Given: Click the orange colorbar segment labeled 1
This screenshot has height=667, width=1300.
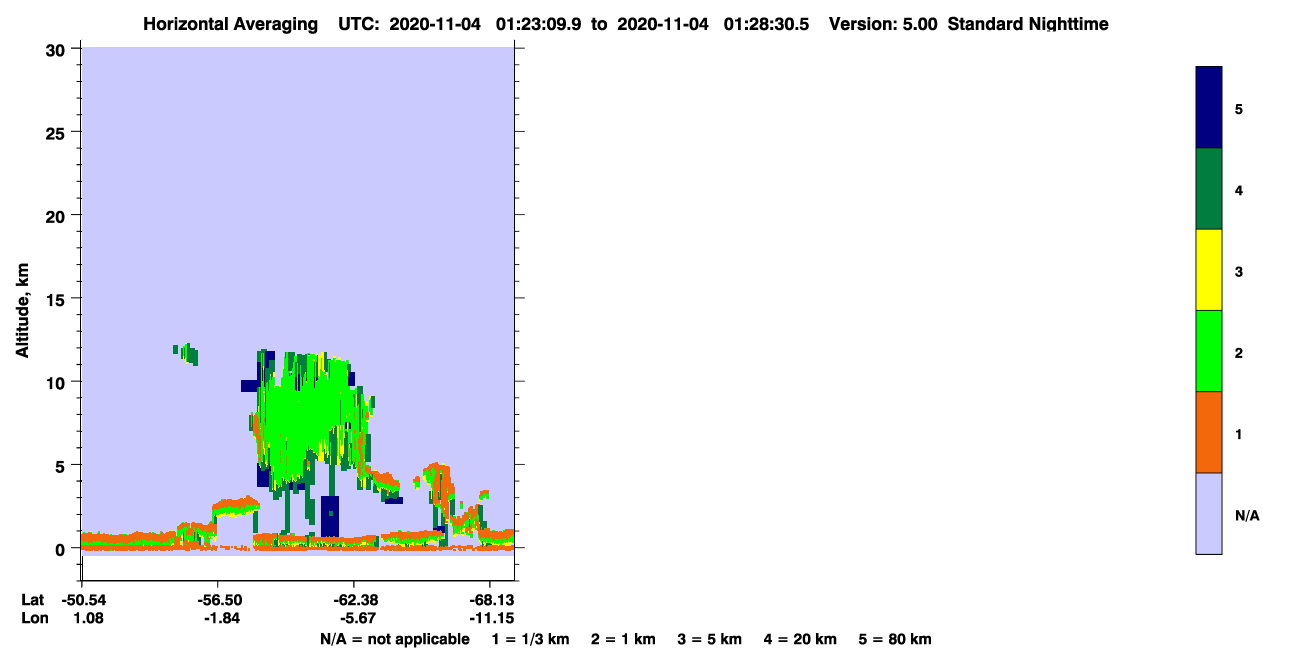Looking at the screenshot, I should pos(1209,432).
